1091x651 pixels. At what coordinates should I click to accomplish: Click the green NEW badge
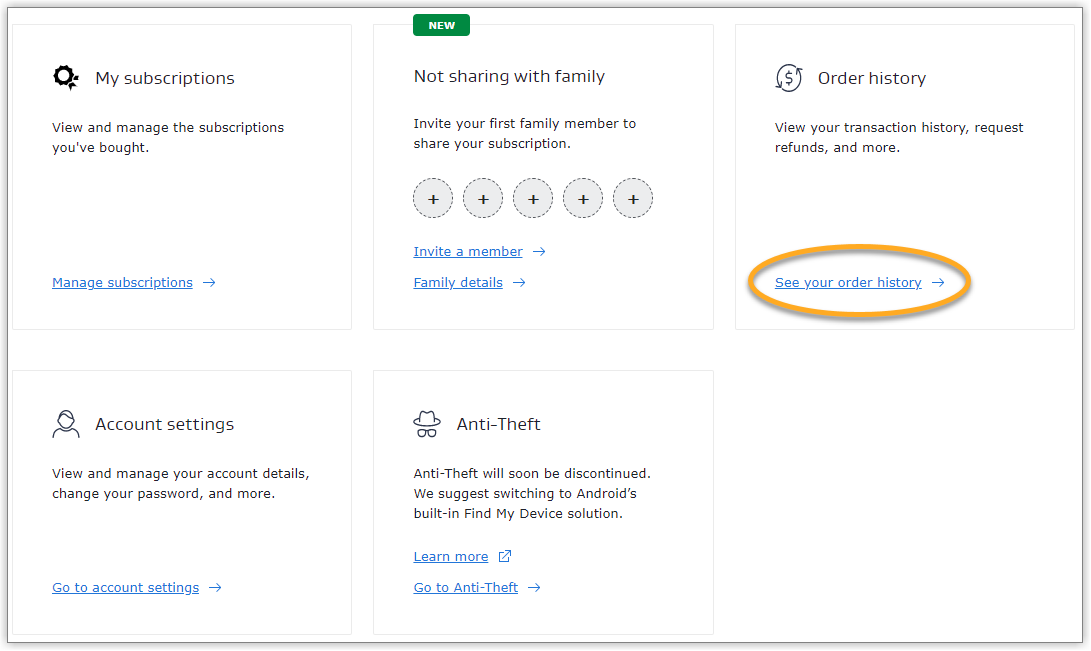click(x=441, y=26)
